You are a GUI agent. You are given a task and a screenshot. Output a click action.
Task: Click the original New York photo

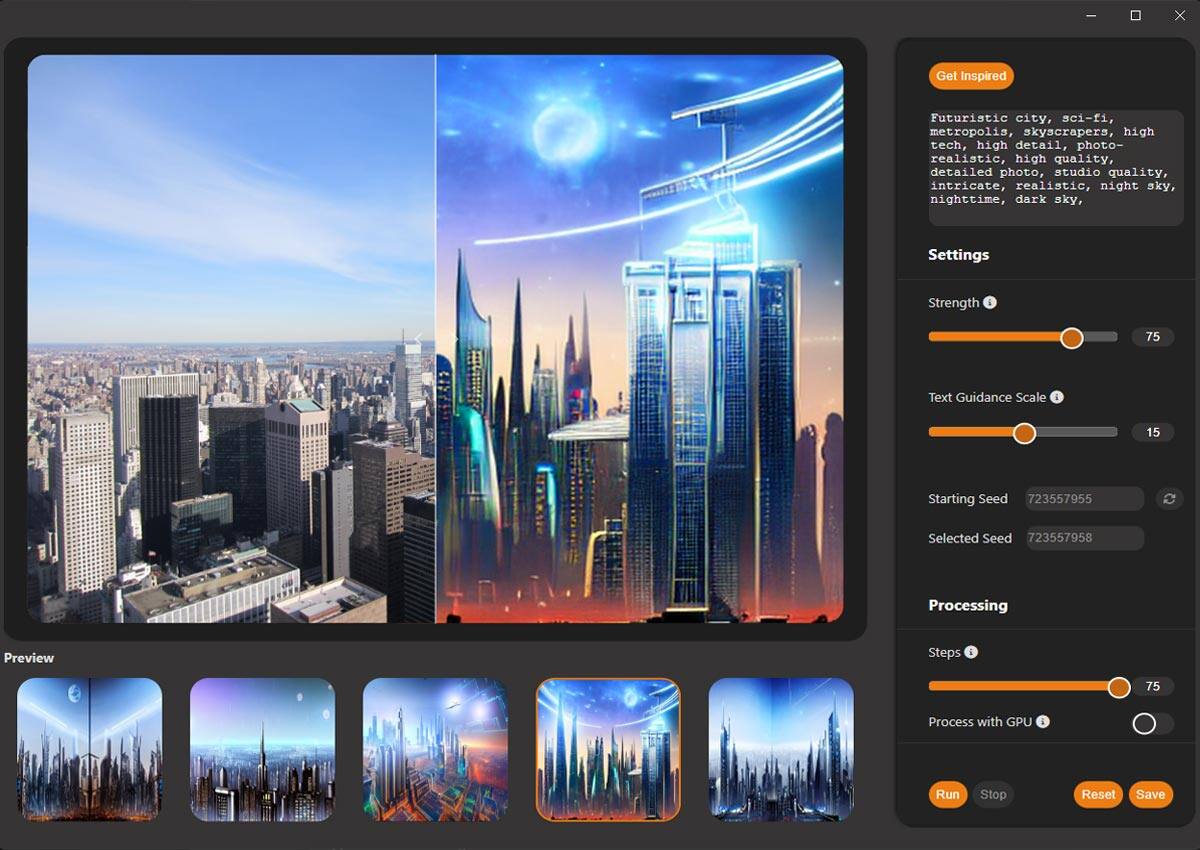point(231,339)
